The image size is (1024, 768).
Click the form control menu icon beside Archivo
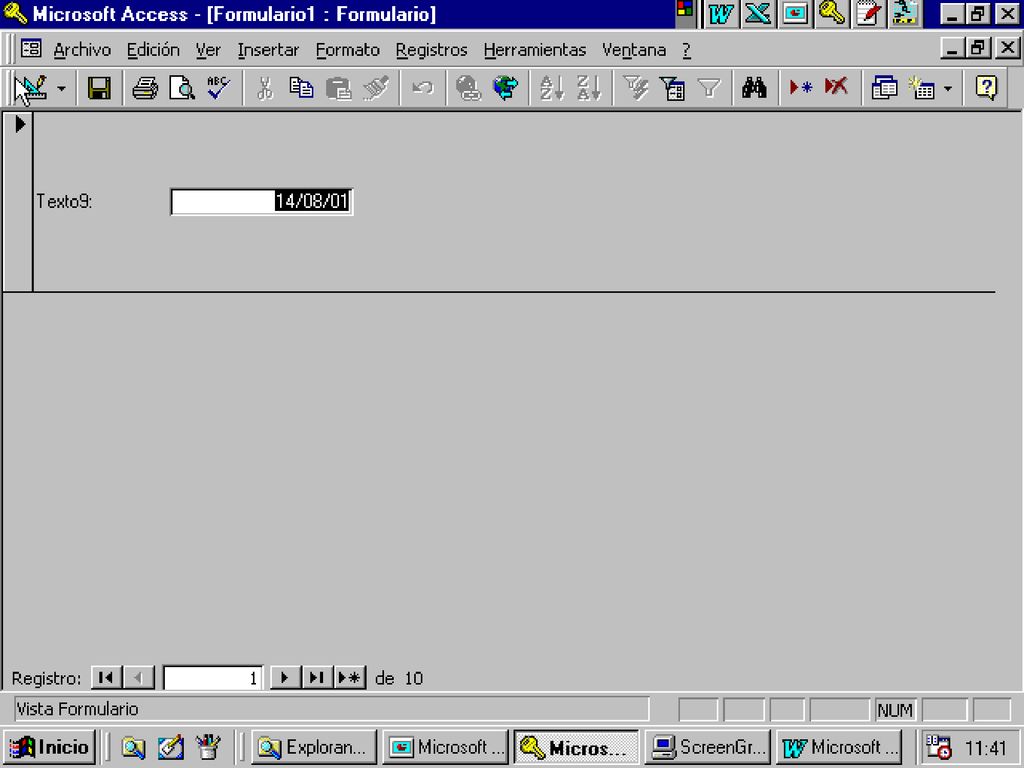[x=31, y=48]
